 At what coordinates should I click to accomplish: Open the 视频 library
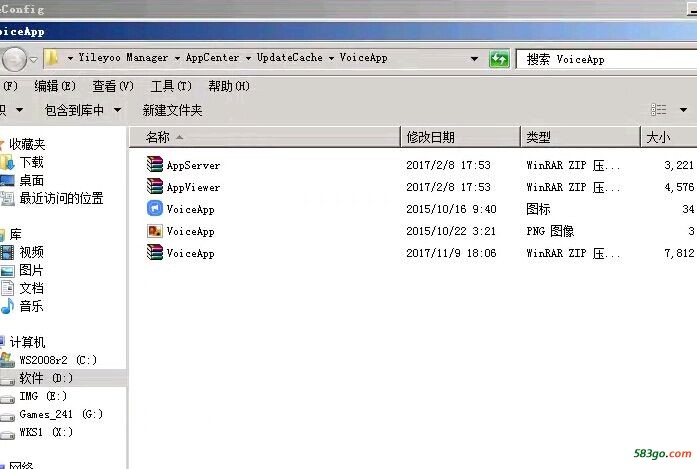(31, 252)
